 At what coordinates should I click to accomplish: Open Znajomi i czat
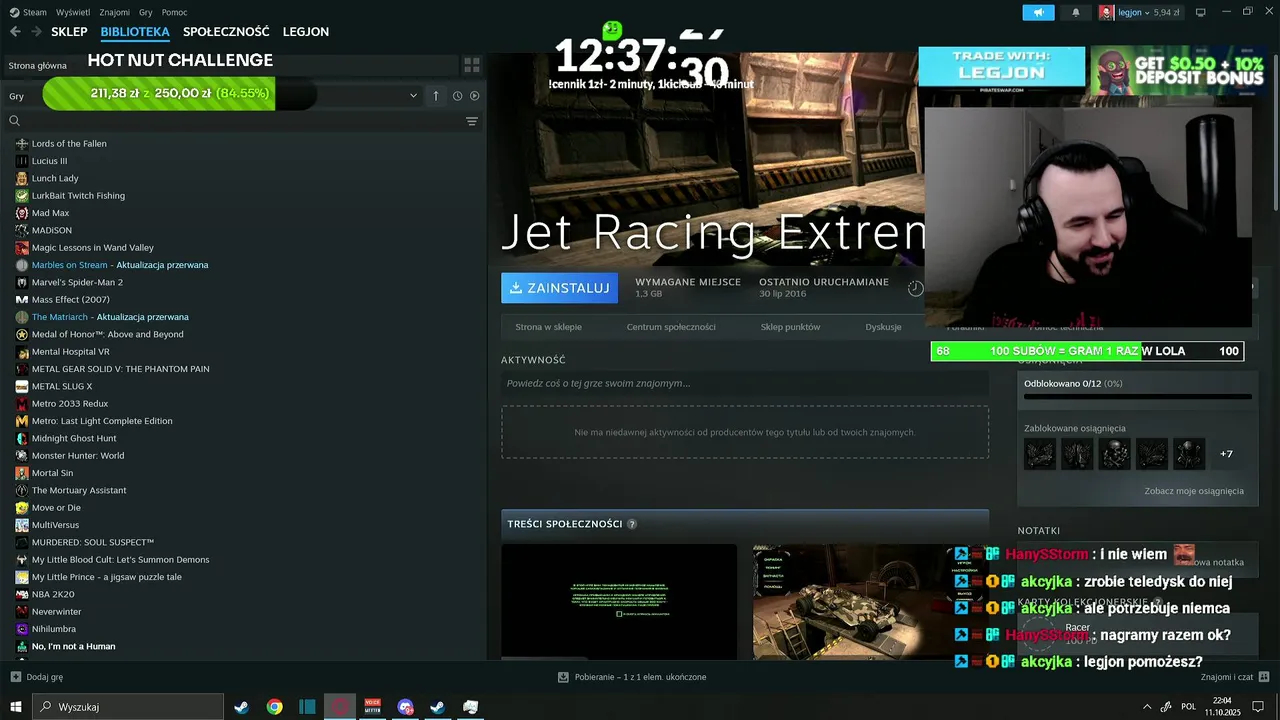[1234, 677]
